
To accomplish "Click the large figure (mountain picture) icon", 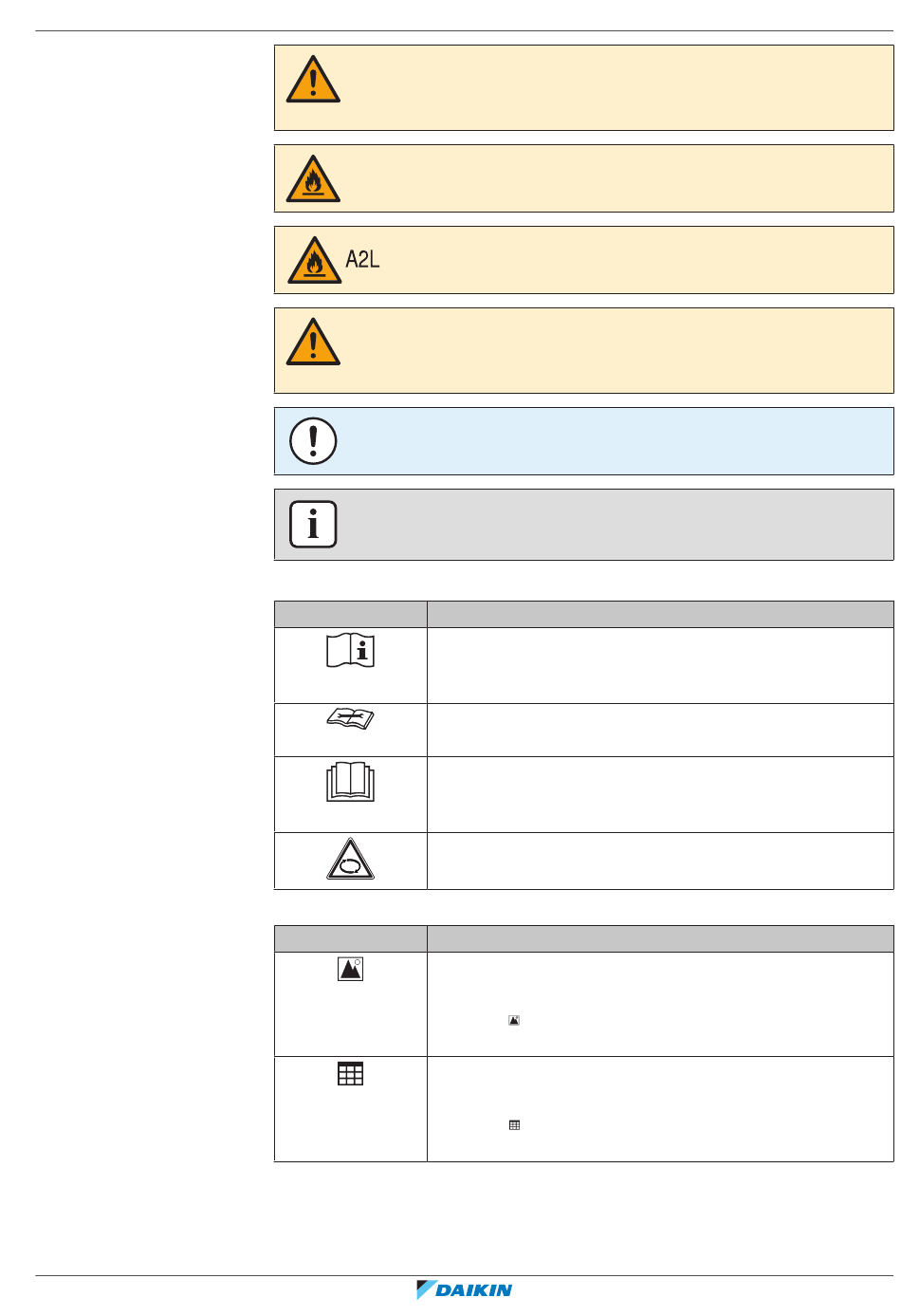I will coord(351,969).
